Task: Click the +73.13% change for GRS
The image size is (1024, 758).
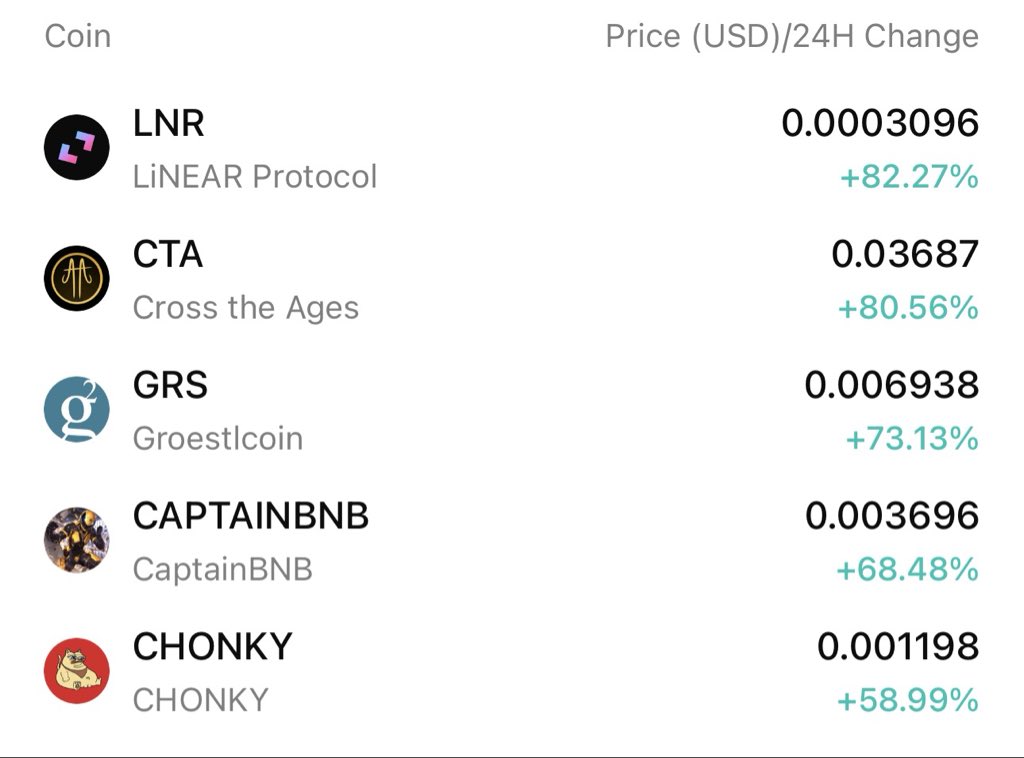Action: pyautogui.click(x=911, y=439)
